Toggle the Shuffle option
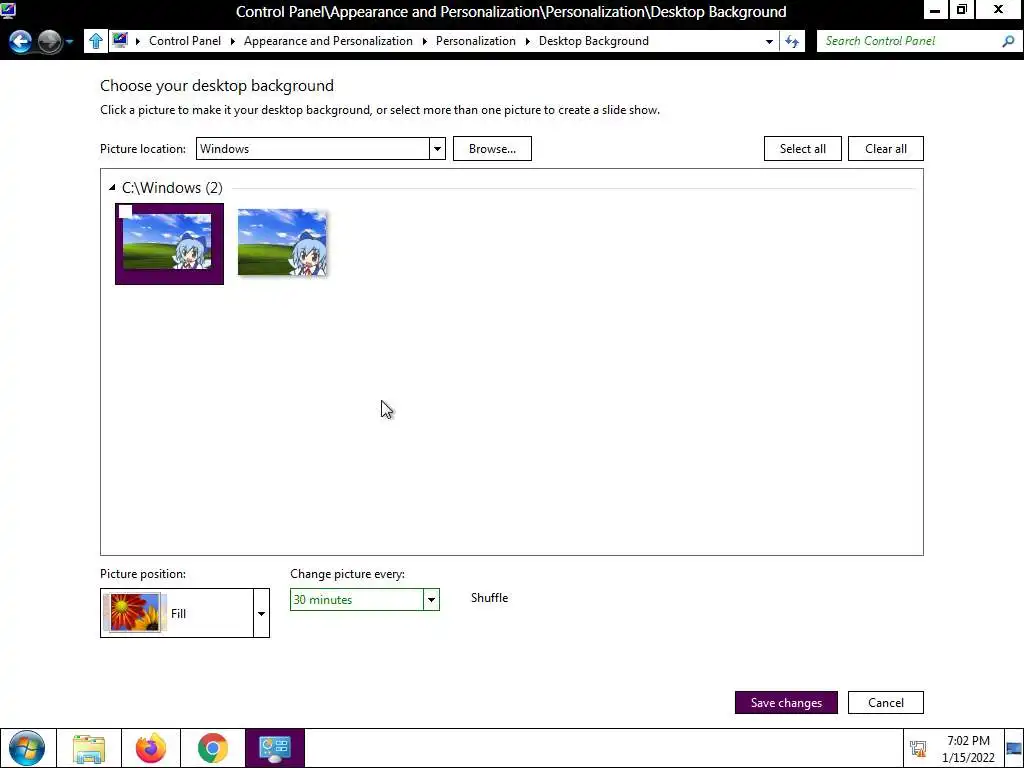The width and height of the screenshot is (1024, 768). coord(489,598)
